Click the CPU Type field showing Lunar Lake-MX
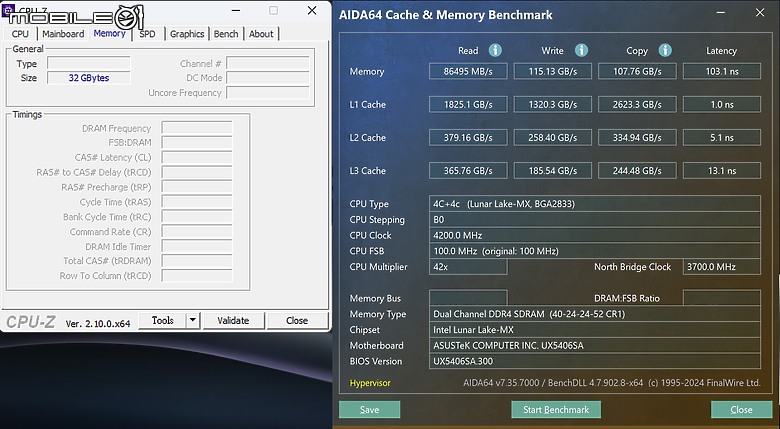The image size is (780, 429). 595,204
